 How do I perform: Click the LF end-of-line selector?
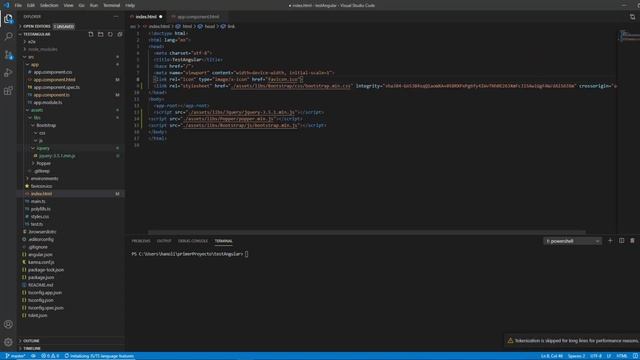(609, 356)
